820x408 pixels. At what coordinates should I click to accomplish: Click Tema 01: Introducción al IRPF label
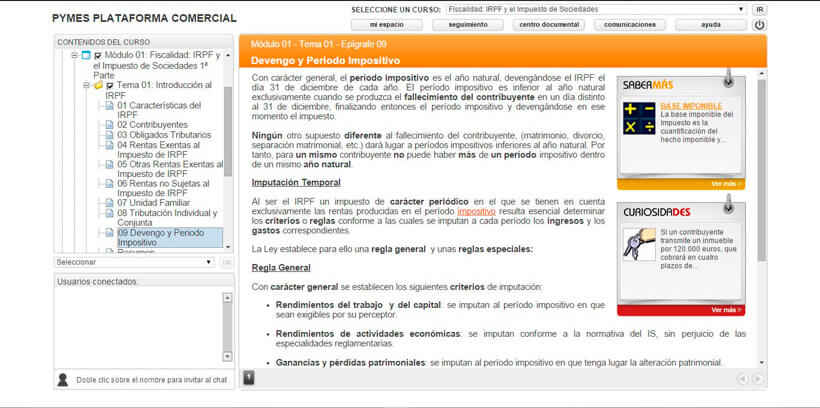[158, 90]
